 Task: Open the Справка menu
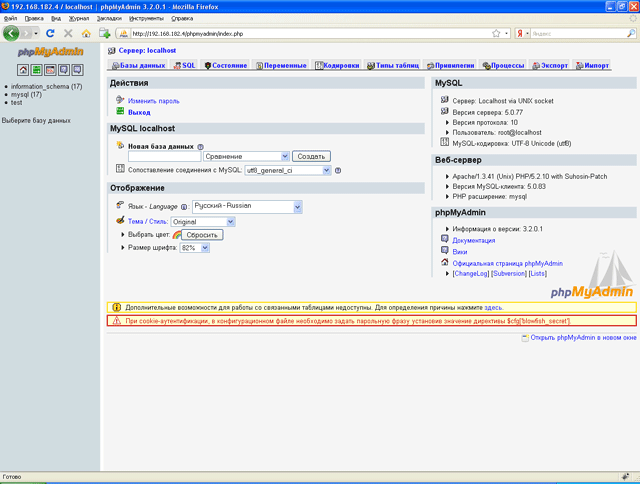182,18
